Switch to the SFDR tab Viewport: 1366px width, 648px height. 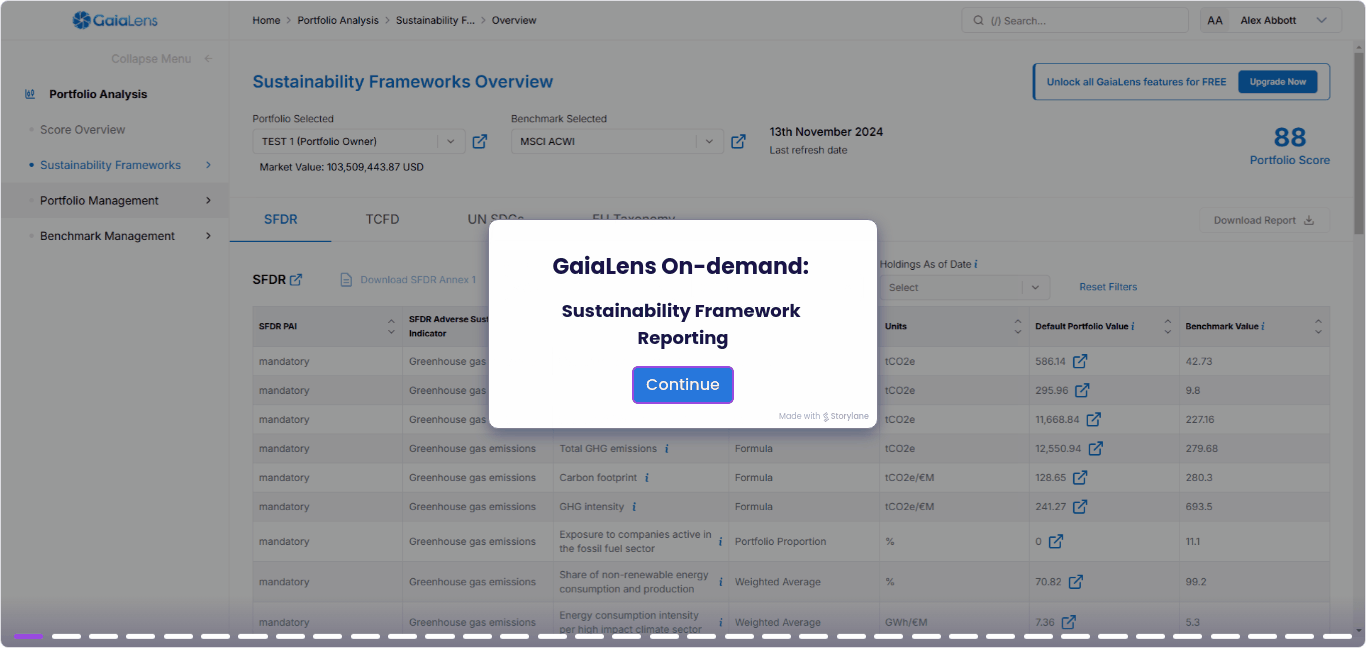[280, 220]
